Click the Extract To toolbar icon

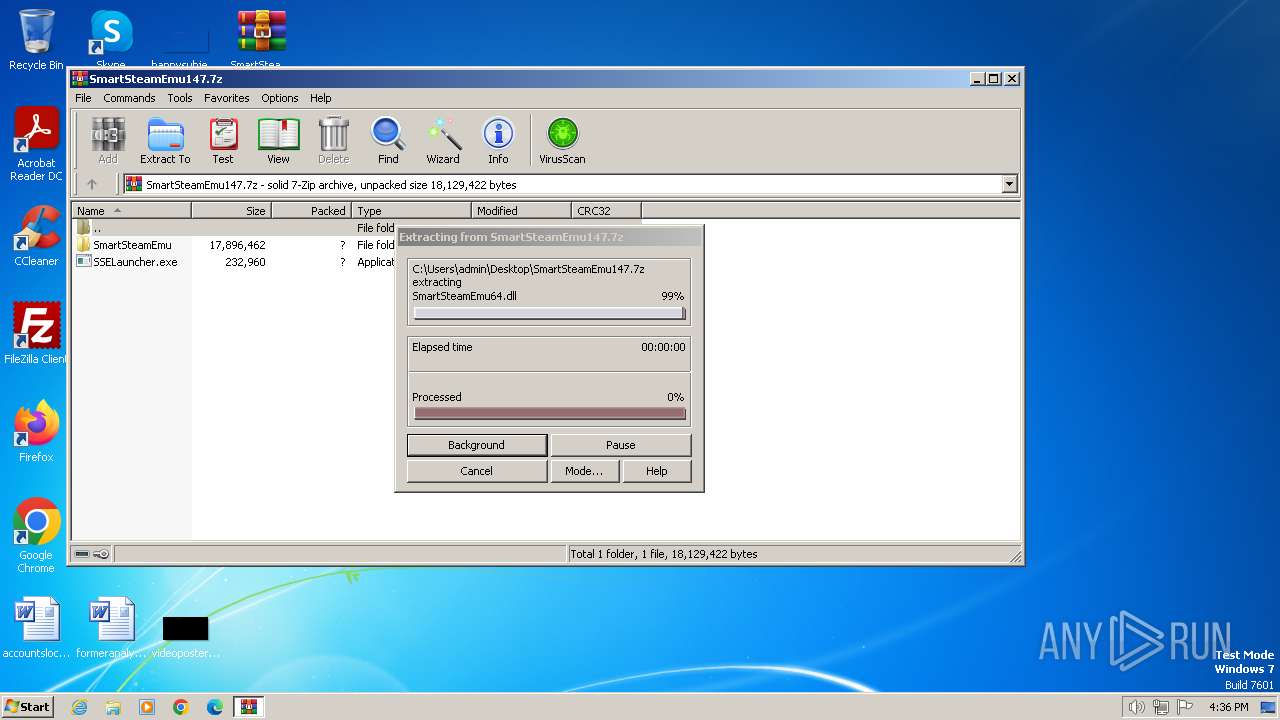tap(165, 140)
